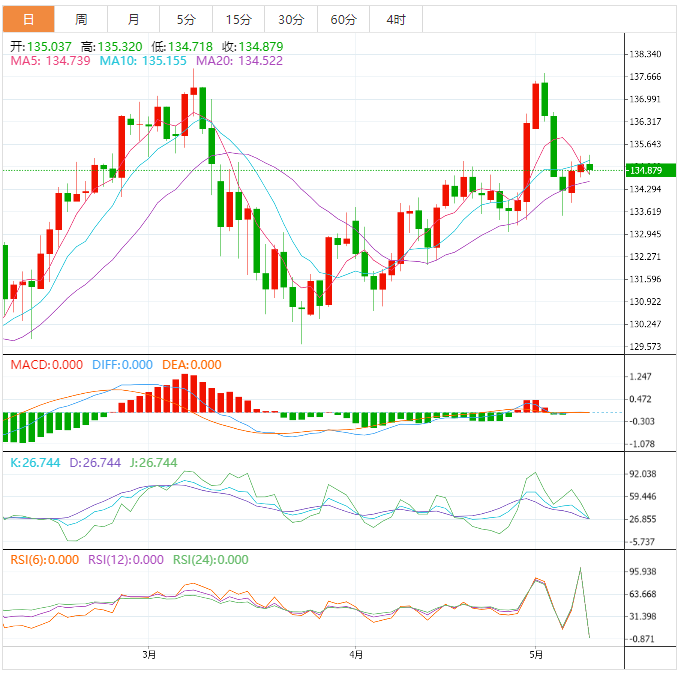Select the 日 daily chart tab
Image resolution: width=683 pixels, height=676 pixels.
pos(28,20)
